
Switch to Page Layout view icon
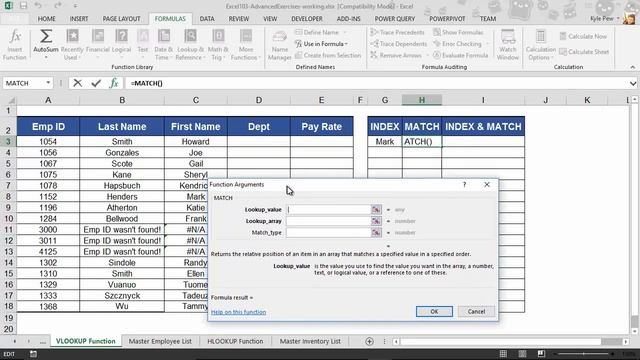coord(522,354)
